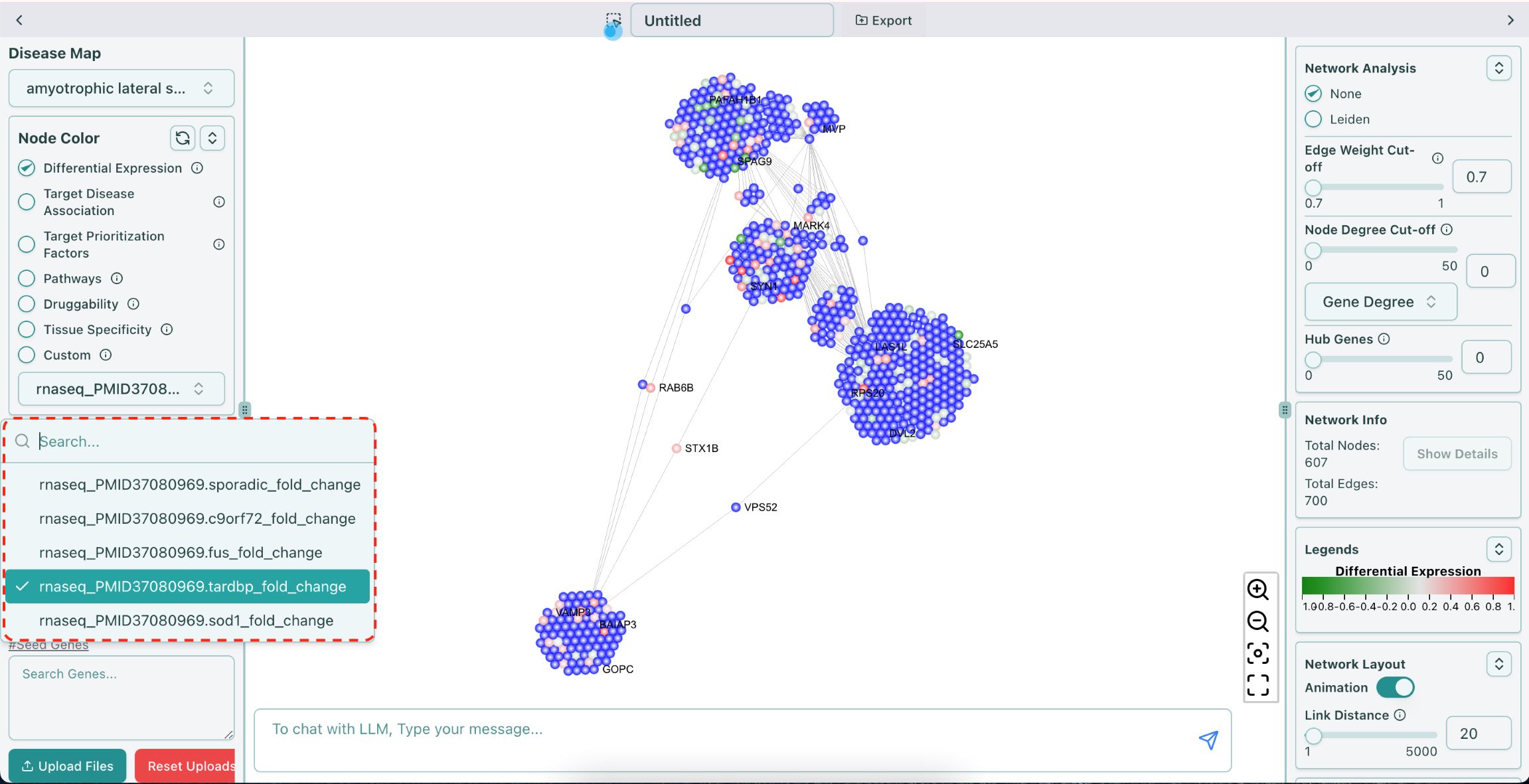Enable Leiden network analysis
1529x784 pixels.
click(1313, 119)
